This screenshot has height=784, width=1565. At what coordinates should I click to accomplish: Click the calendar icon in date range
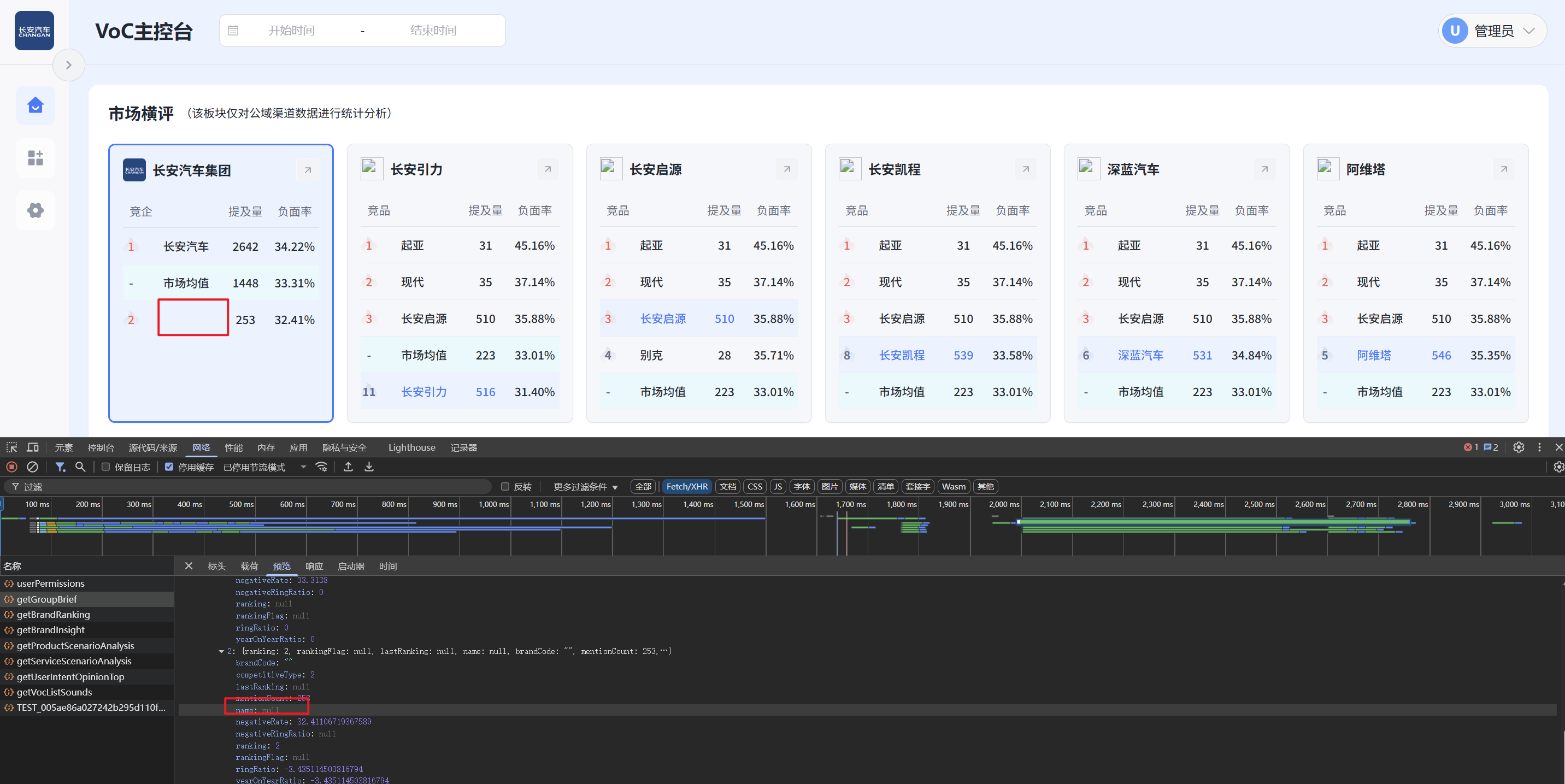pos(233,31)
